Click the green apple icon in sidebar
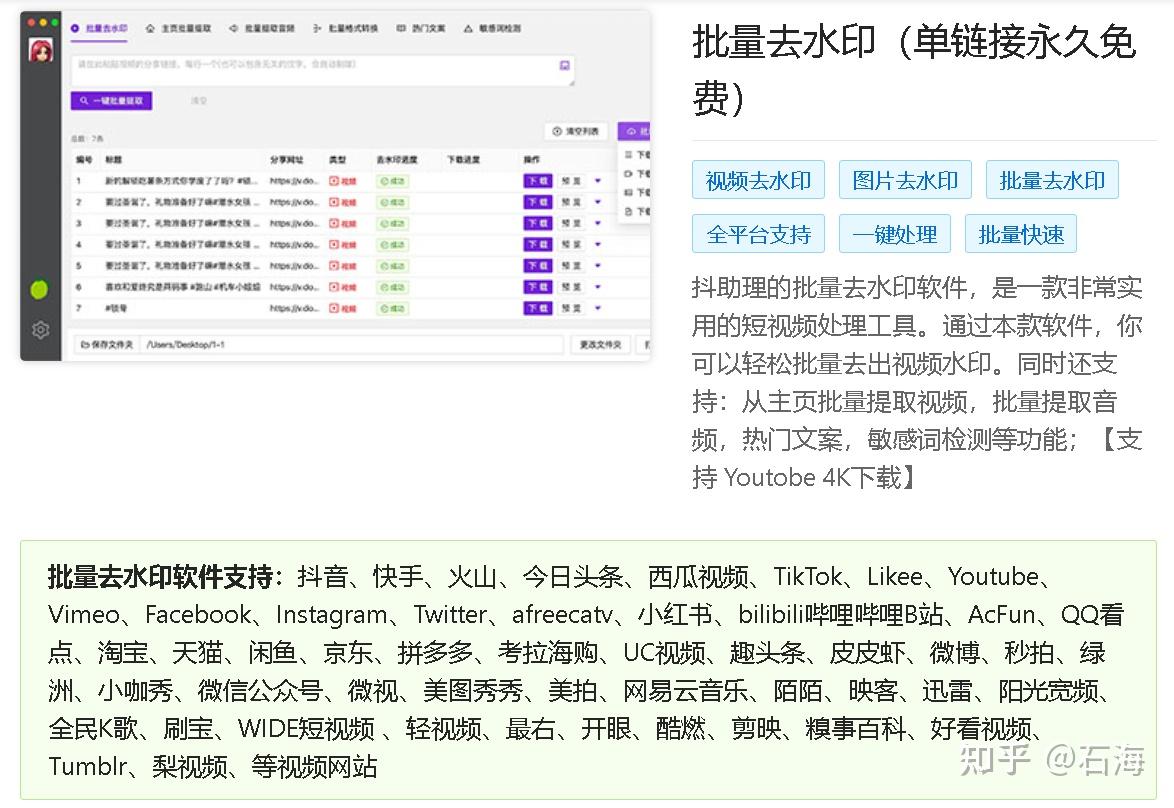The height and width of the screenshot is (808, 1174). coord(39,289)
